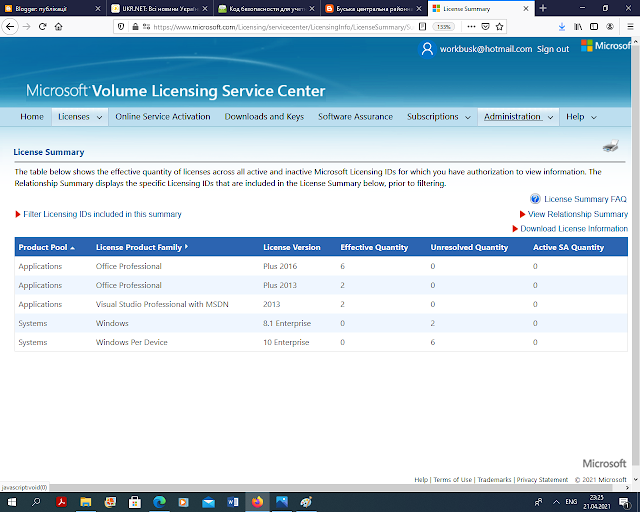Screen dimensions: 640x512
Task: Reload the page with refresh icon
Action: [42, 27]
